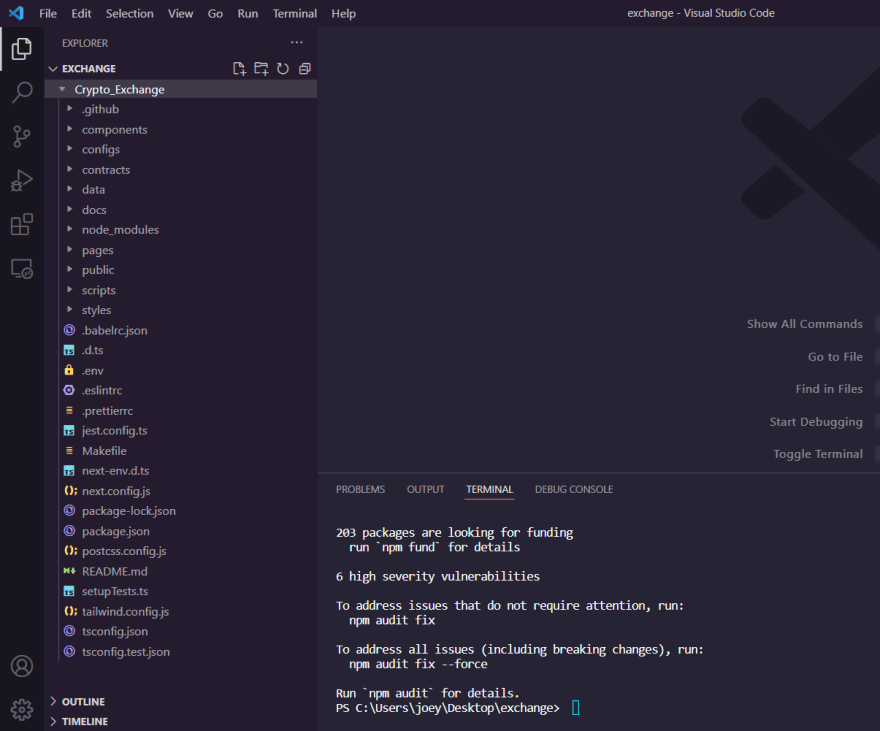Click the next.config.js braces icon

(x=70, y=490)
